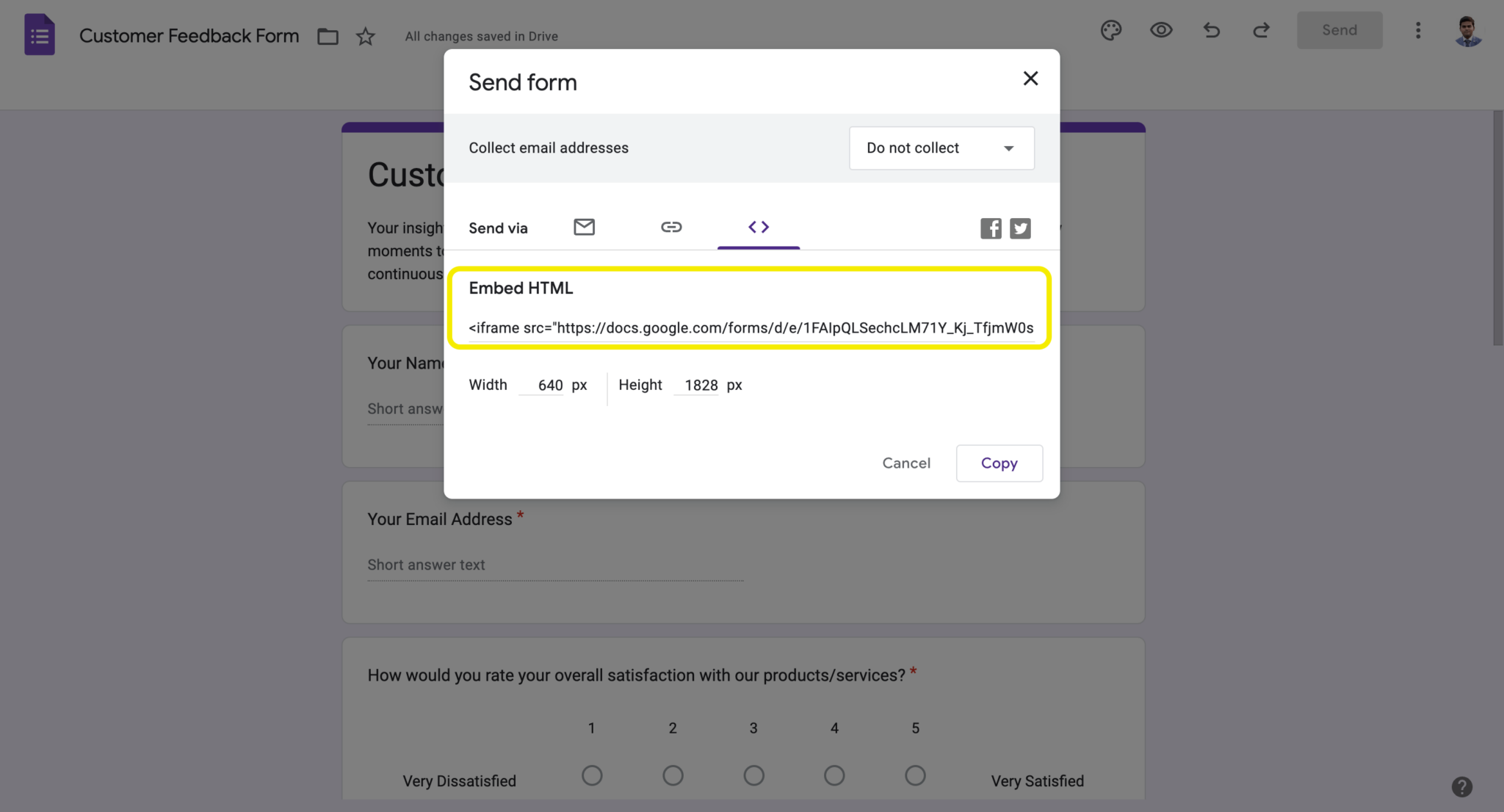Open the three-dot More options menu
This screenshot has width=1504, height=812.
coord(1417,30)
